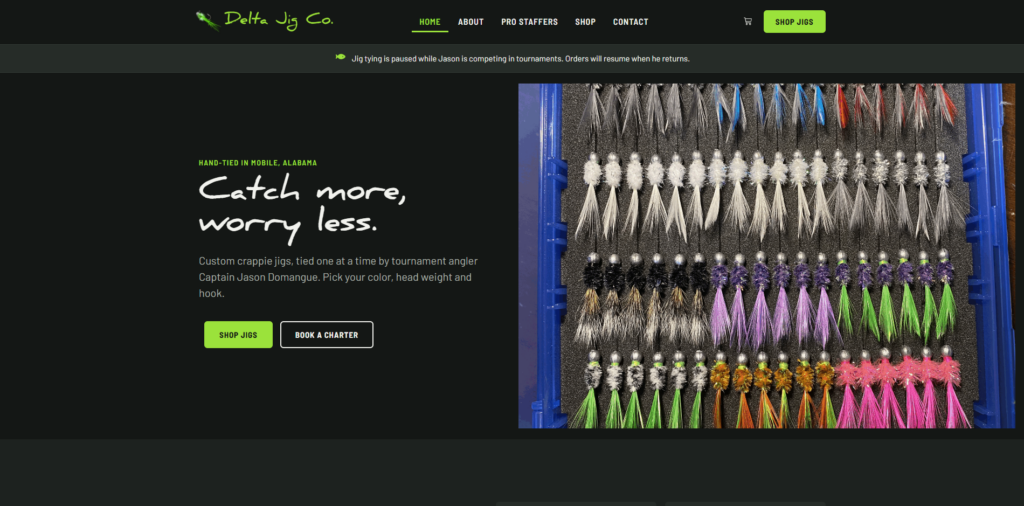
Task: Click the hero Shop Jigs button
Action: coord(238,334)
